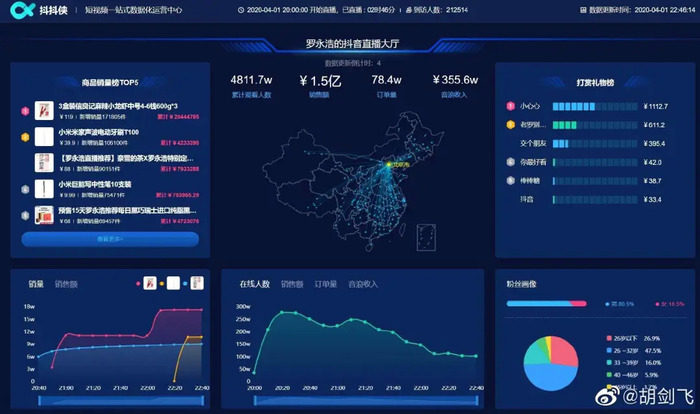Select the 在线人数 tab in center chart
The width and height of the screenshot is (700, 414).
254,284
